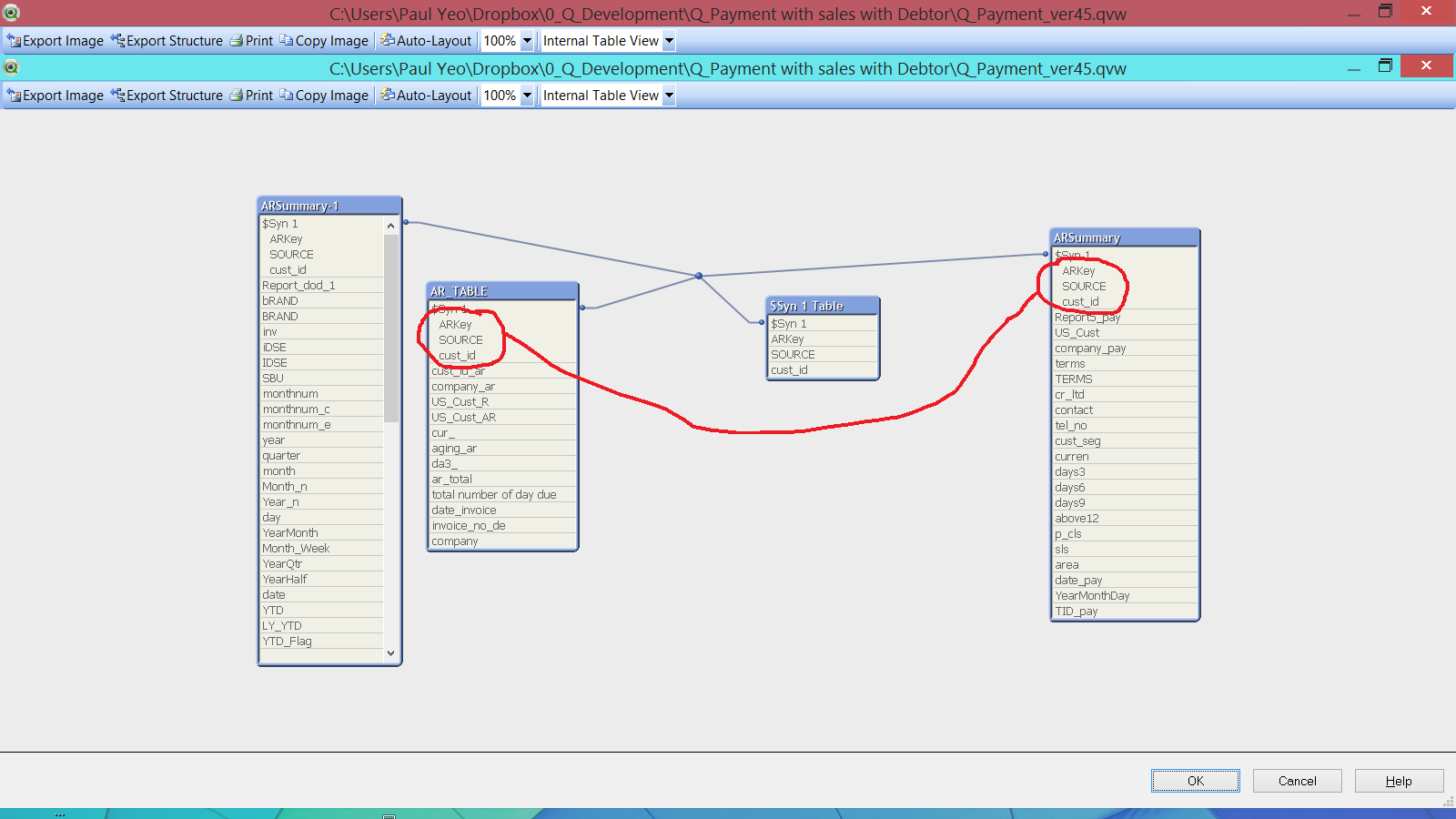Click the Cancel button
Image resolution: width=1456 pixels, height=819 pixels.
(1298, 781)
